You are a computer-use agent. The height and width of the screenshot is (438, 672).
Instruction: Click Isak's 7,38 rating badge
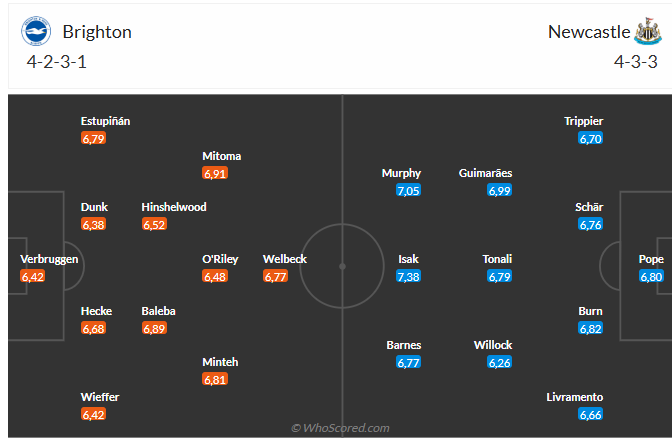point(408,277)
